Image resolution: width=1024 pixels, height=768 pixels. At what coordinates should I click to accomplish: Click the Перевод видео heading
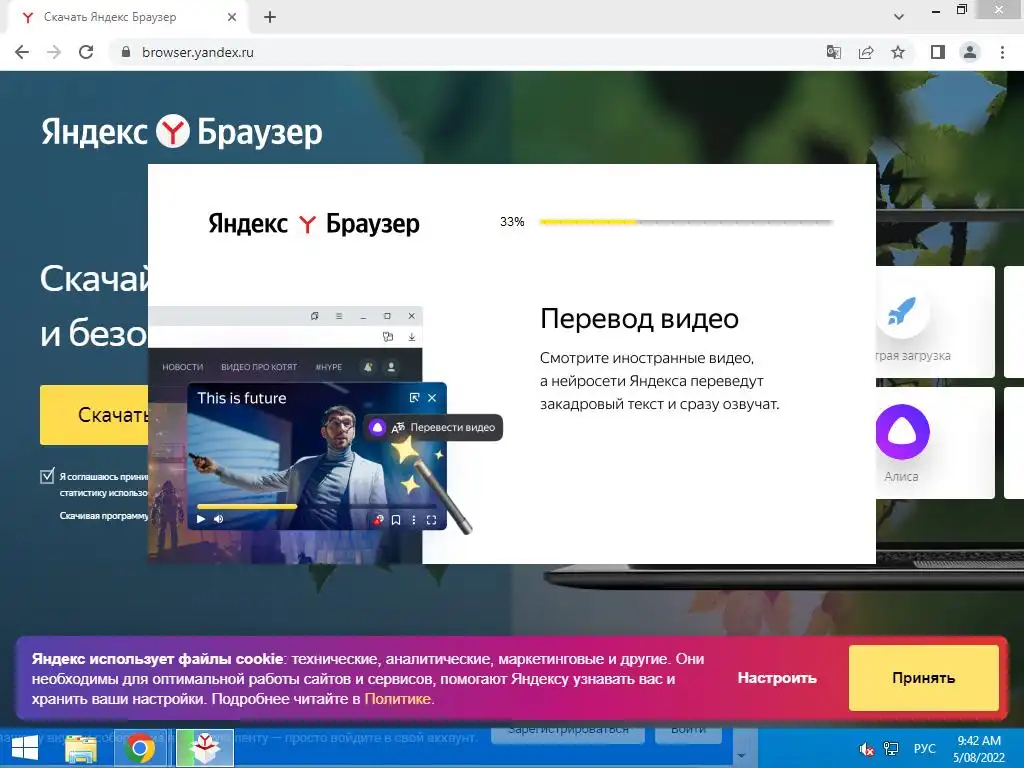click(x=639, y=319)
